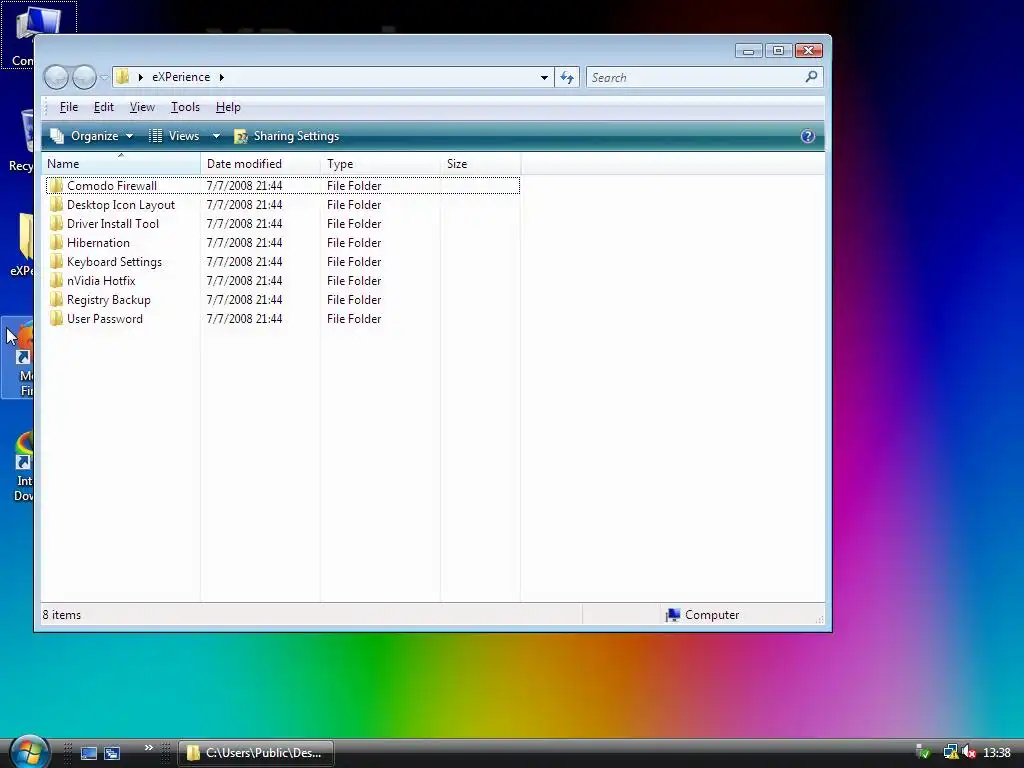
Task: Click the Views button
Action: click(x=175, y=136)
